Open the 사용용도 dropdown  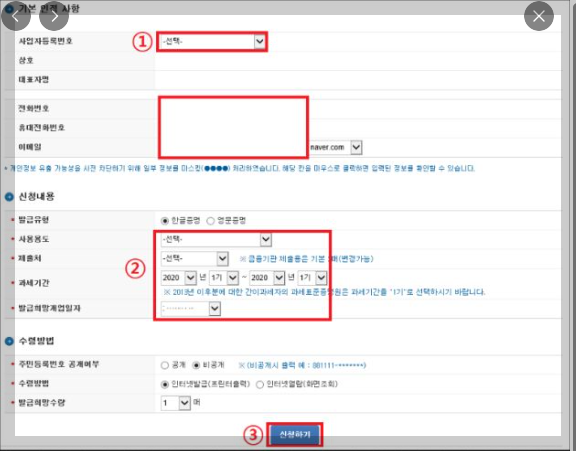pos(216,240)
